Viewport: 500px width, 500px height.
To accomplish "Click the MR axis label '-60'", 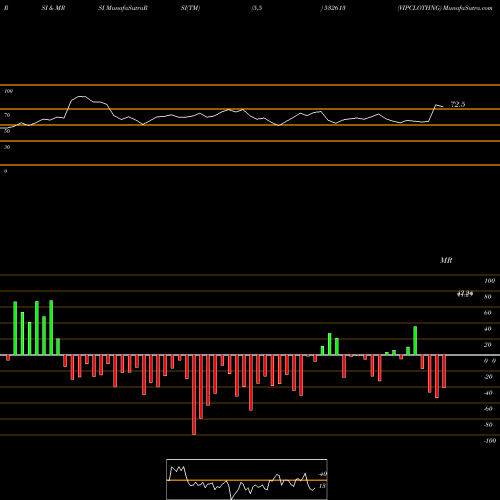I will tap(488, 409).
